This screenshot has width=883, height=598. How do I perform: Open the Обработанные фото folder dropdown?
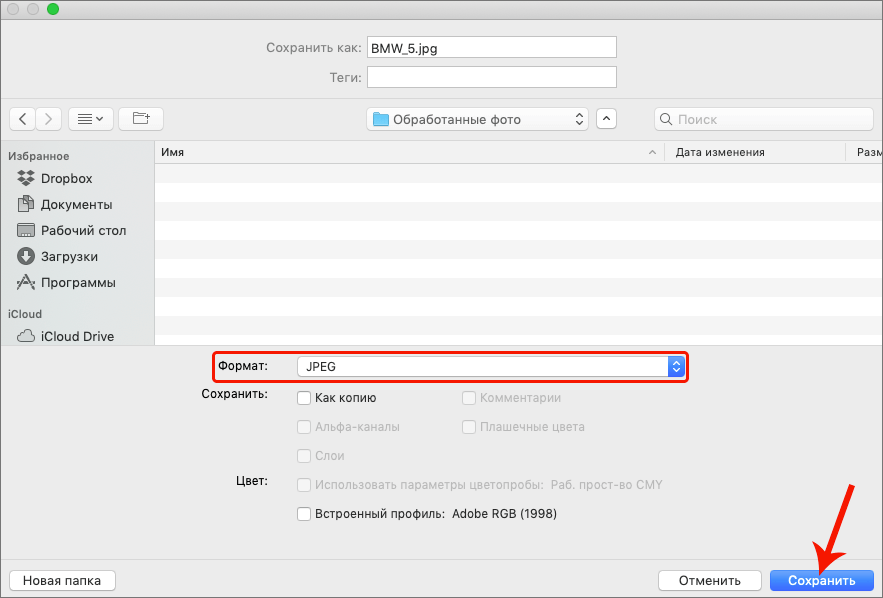tap(478, 119)
